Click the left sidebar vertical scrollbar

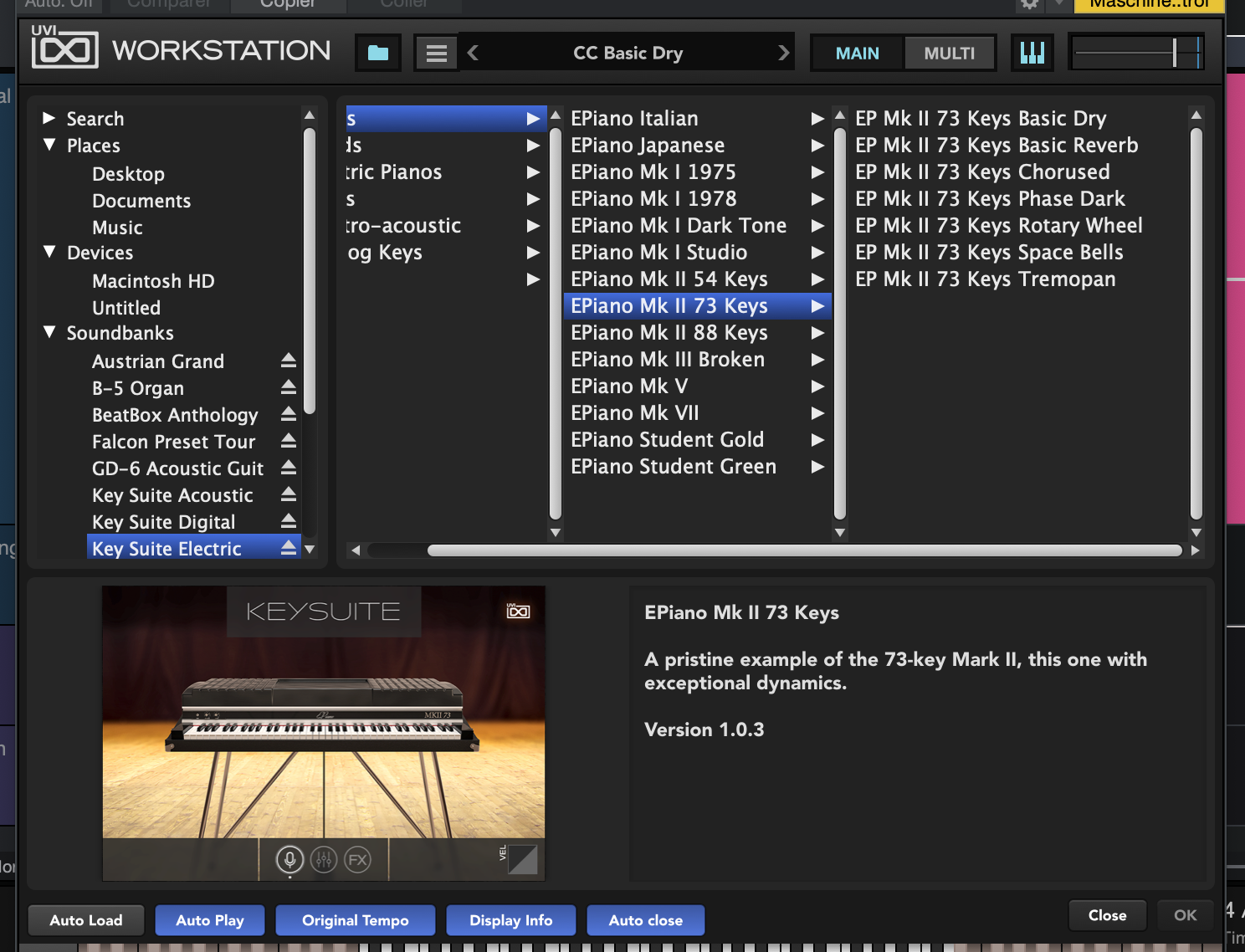point(310,270)
